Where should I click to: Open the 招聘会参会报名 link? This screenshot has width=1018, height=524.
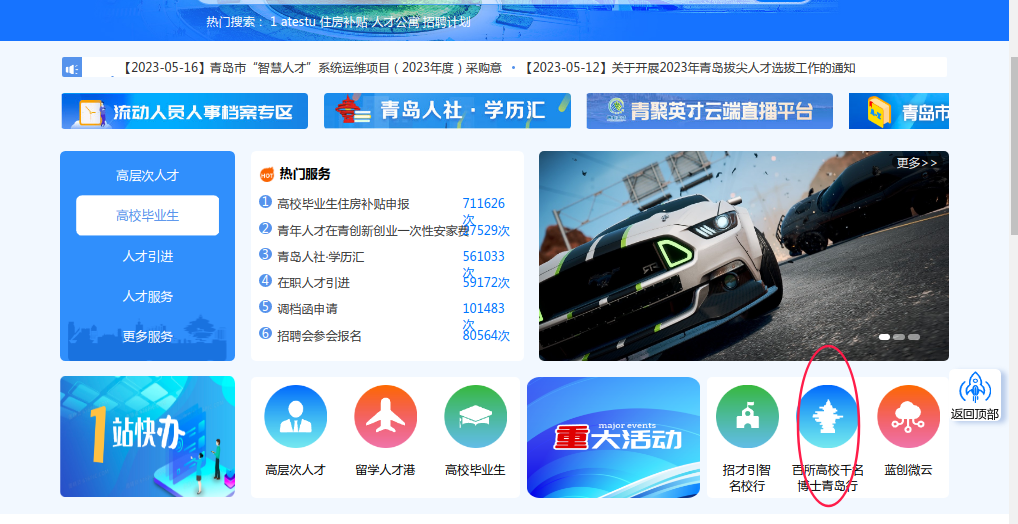click(x=319, y=335)
